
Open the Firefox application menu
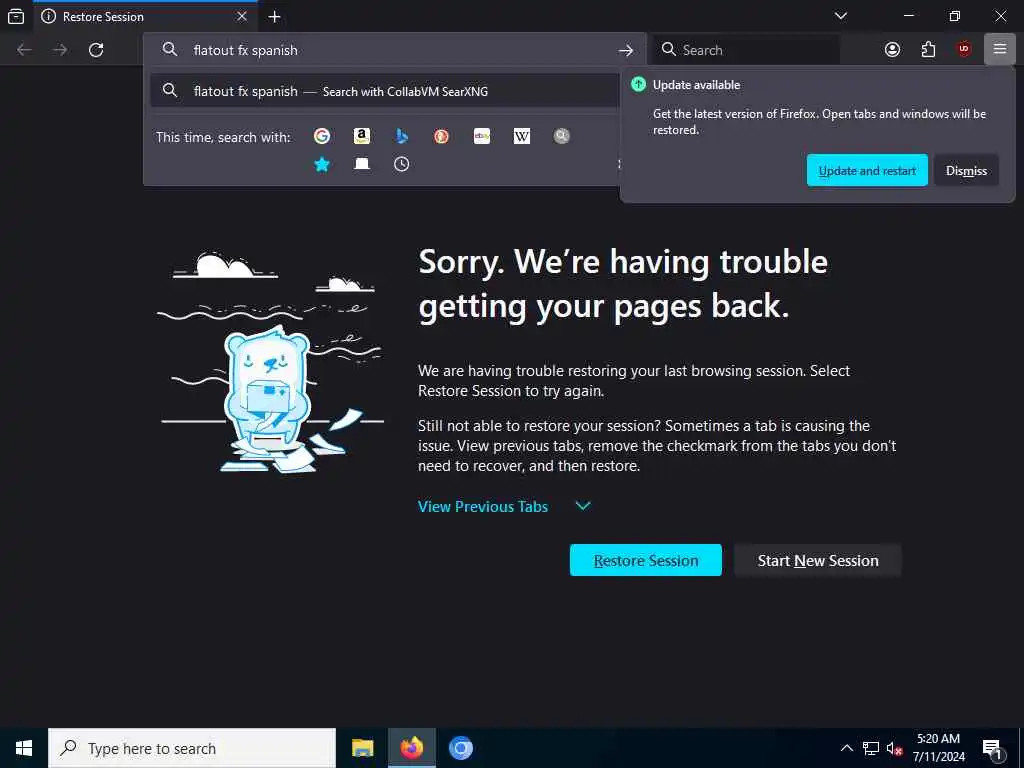pyautogui.click(x=1000, y=49)
